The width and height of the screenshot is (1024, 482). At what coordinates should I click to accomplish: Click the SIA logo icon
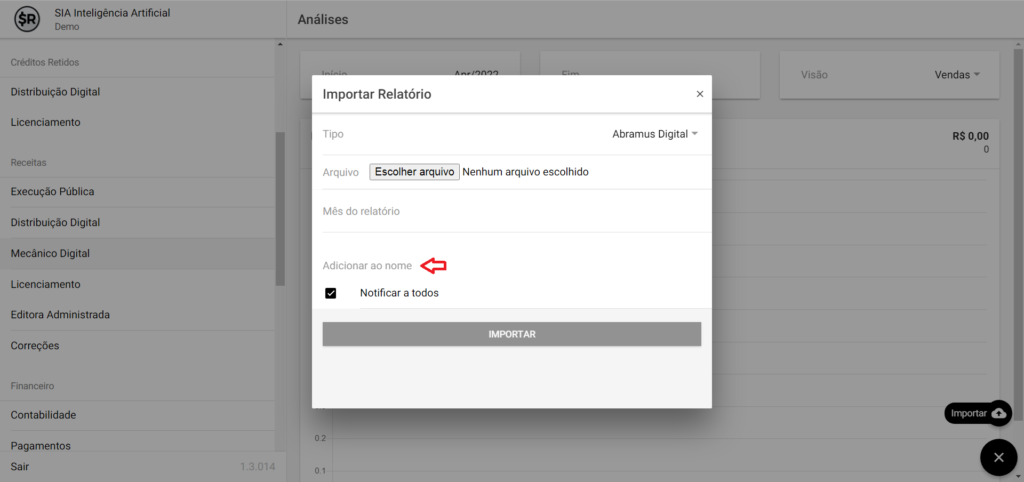click(x=28, y=19)
